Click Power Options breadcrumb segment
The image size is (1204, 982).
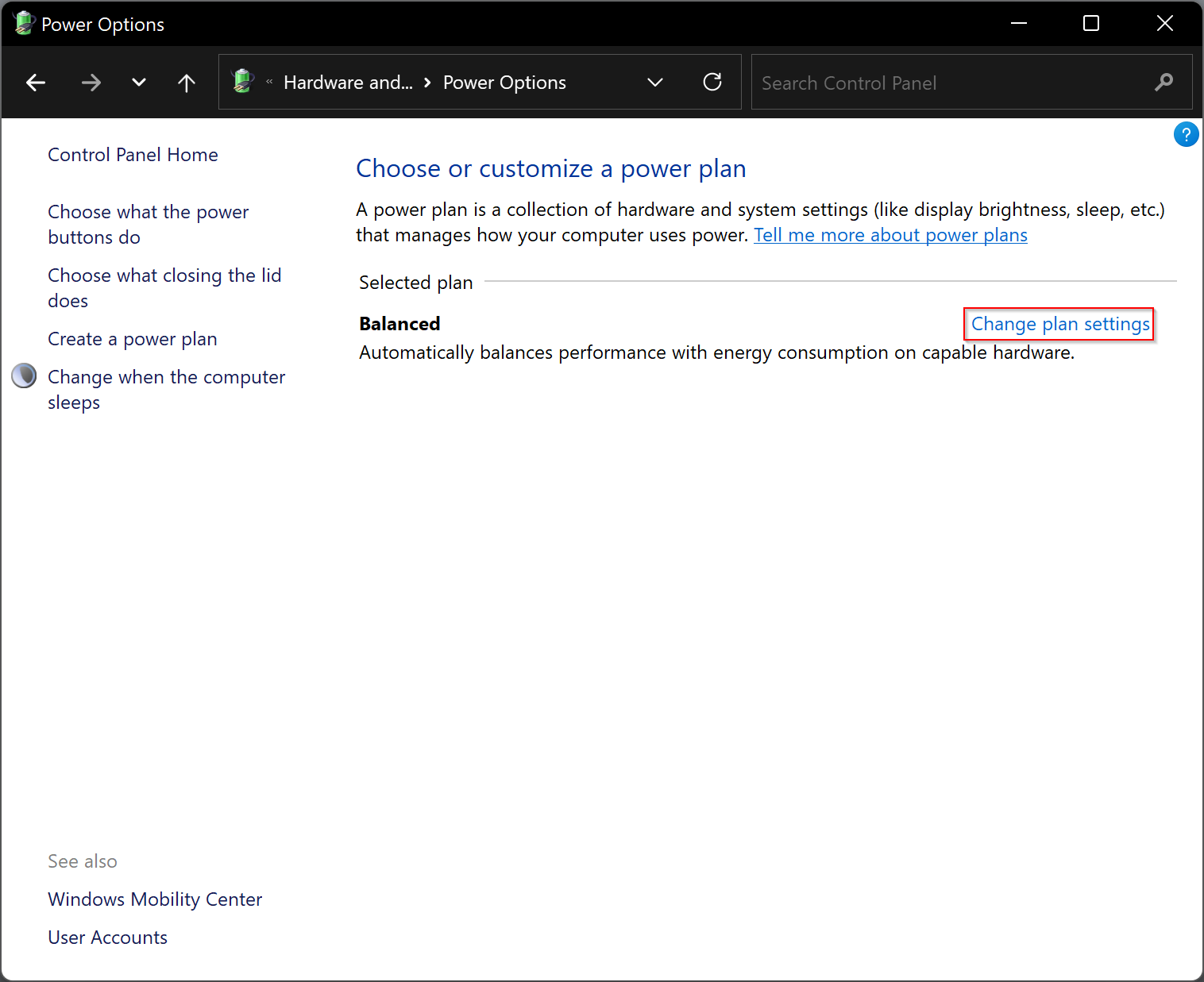point(504,83)
